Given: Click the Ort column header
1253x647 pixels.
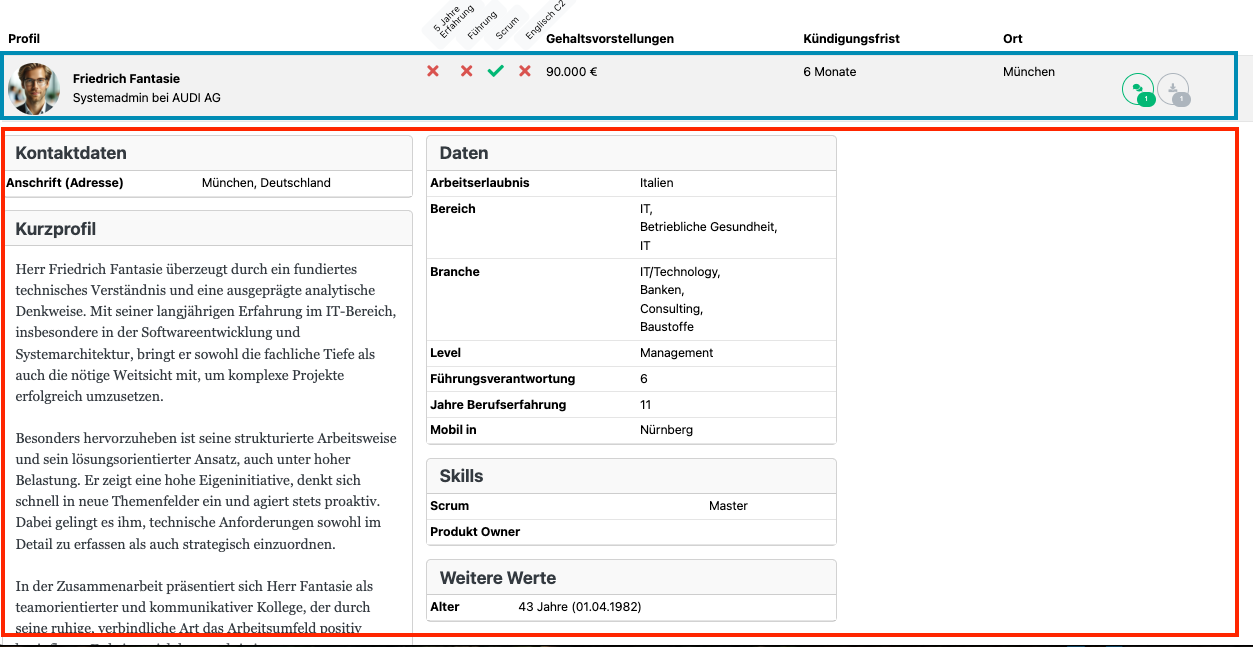Looking at the screenshot, I should pos(1013,38).
